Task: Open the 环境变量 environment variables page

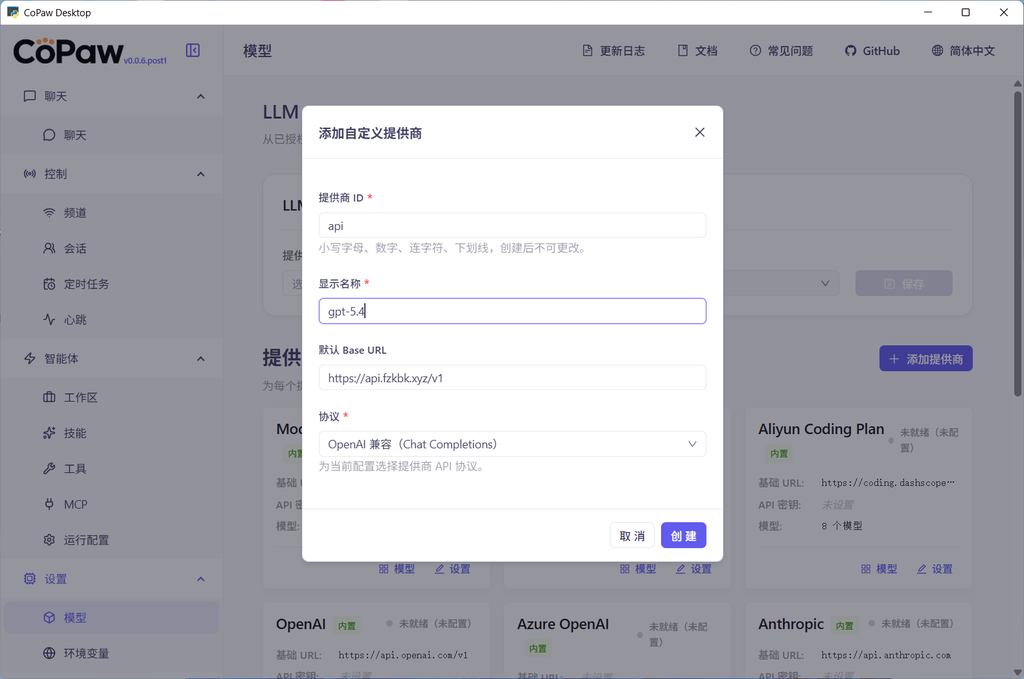Action: pyautogui.click(x=111, y=654)
